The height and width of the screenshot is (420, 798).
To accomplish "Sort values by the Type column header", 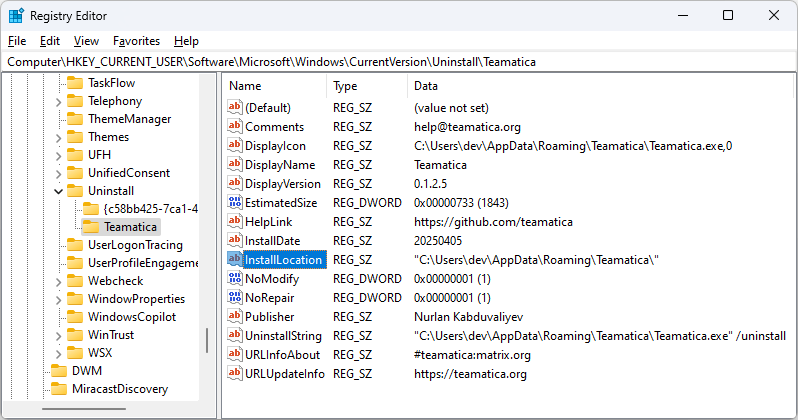I will tap(367, 86).
